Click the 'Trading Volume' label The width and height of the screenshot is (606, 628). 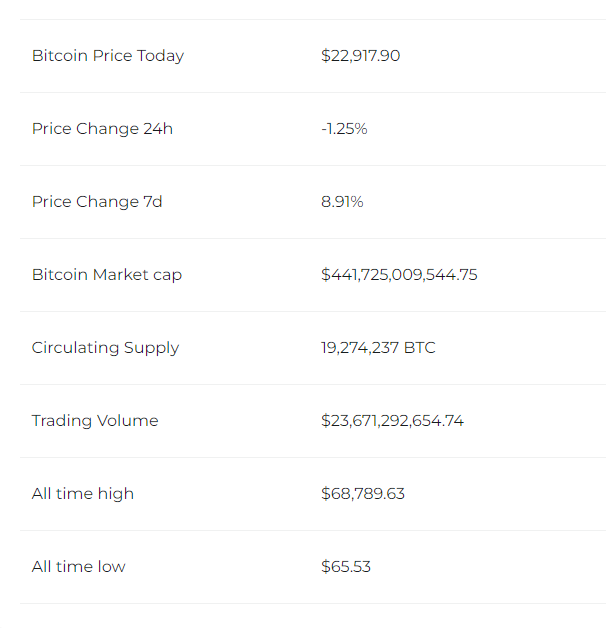[95, 421]
